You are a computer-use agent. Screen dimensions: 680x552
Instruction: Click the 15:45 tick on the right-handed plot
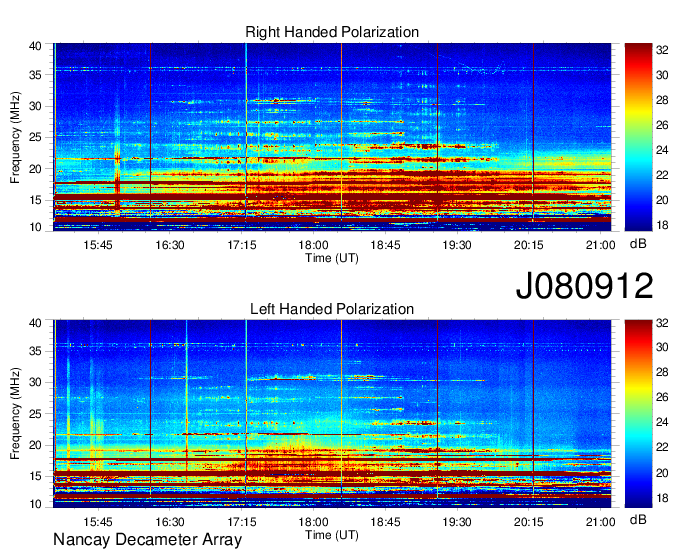coord(98,245)
